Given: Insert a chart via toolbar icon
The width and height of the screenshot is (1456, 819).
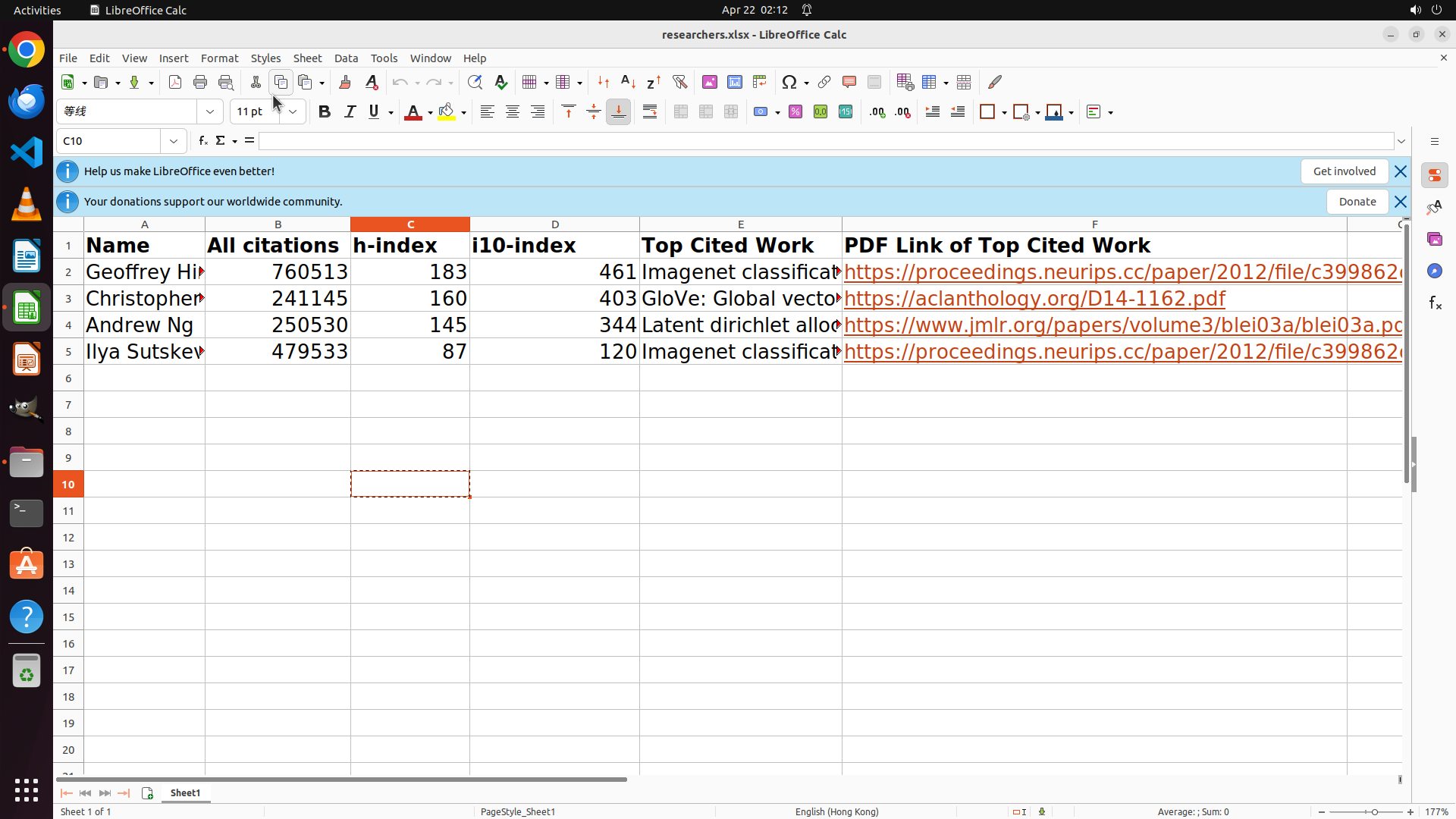Looking at the screenshot, I should click(x=734, y=82).
